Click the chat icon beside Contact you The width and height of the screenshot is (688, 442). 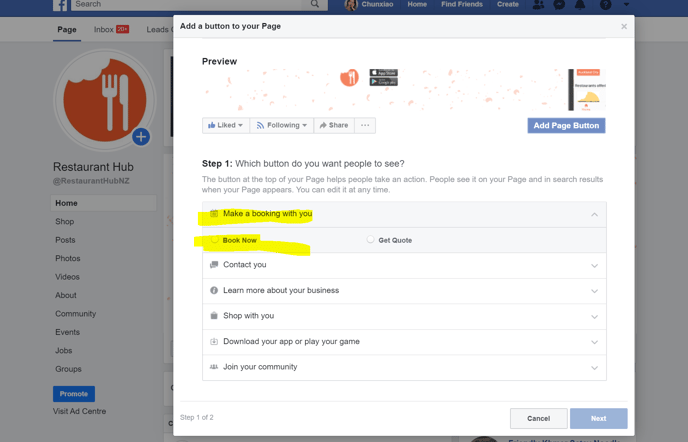(x=214, y=265)
